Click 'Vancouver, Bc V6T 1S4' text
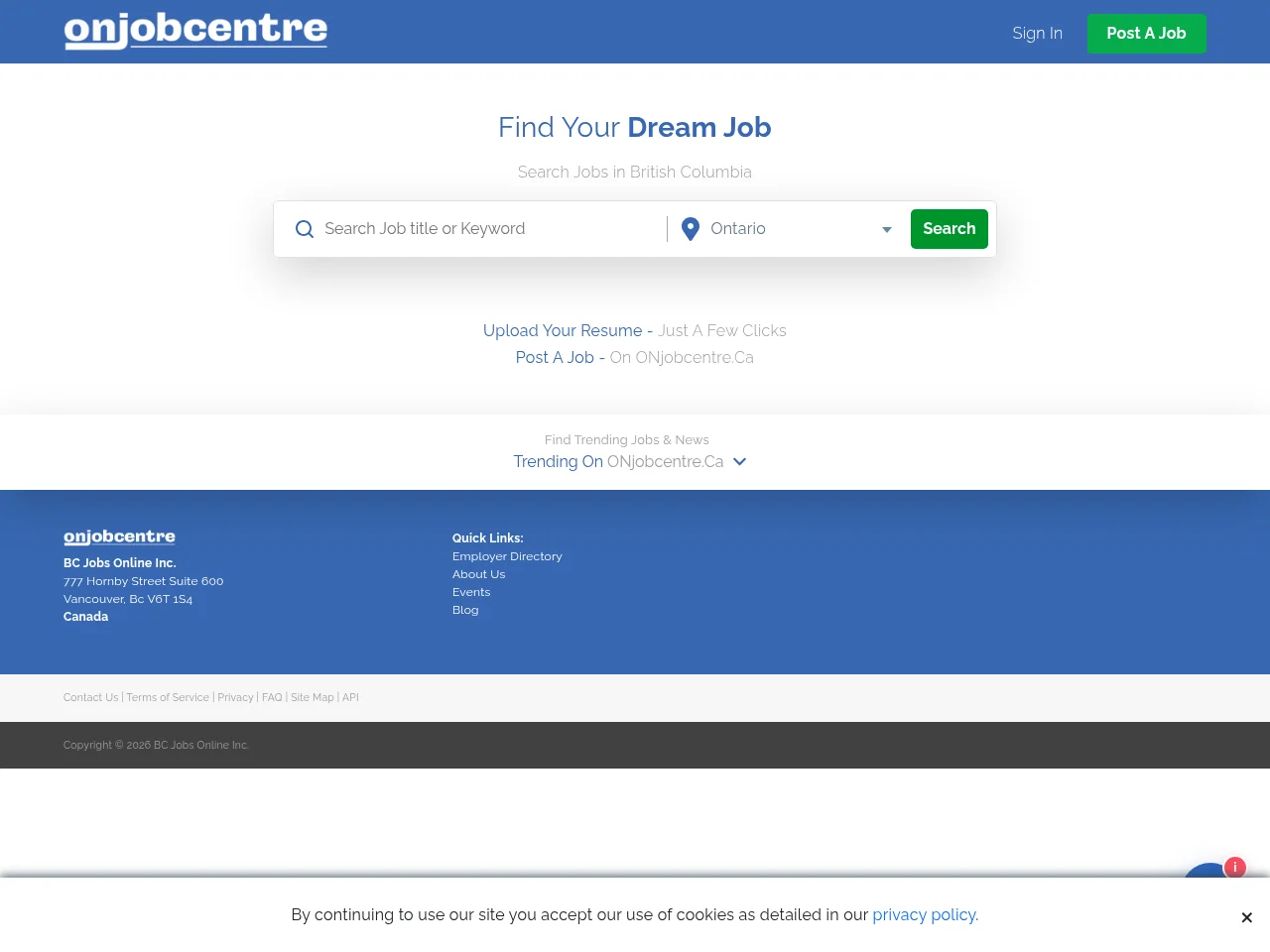Viewport: 1270px width, 952px height. (128, 599)
